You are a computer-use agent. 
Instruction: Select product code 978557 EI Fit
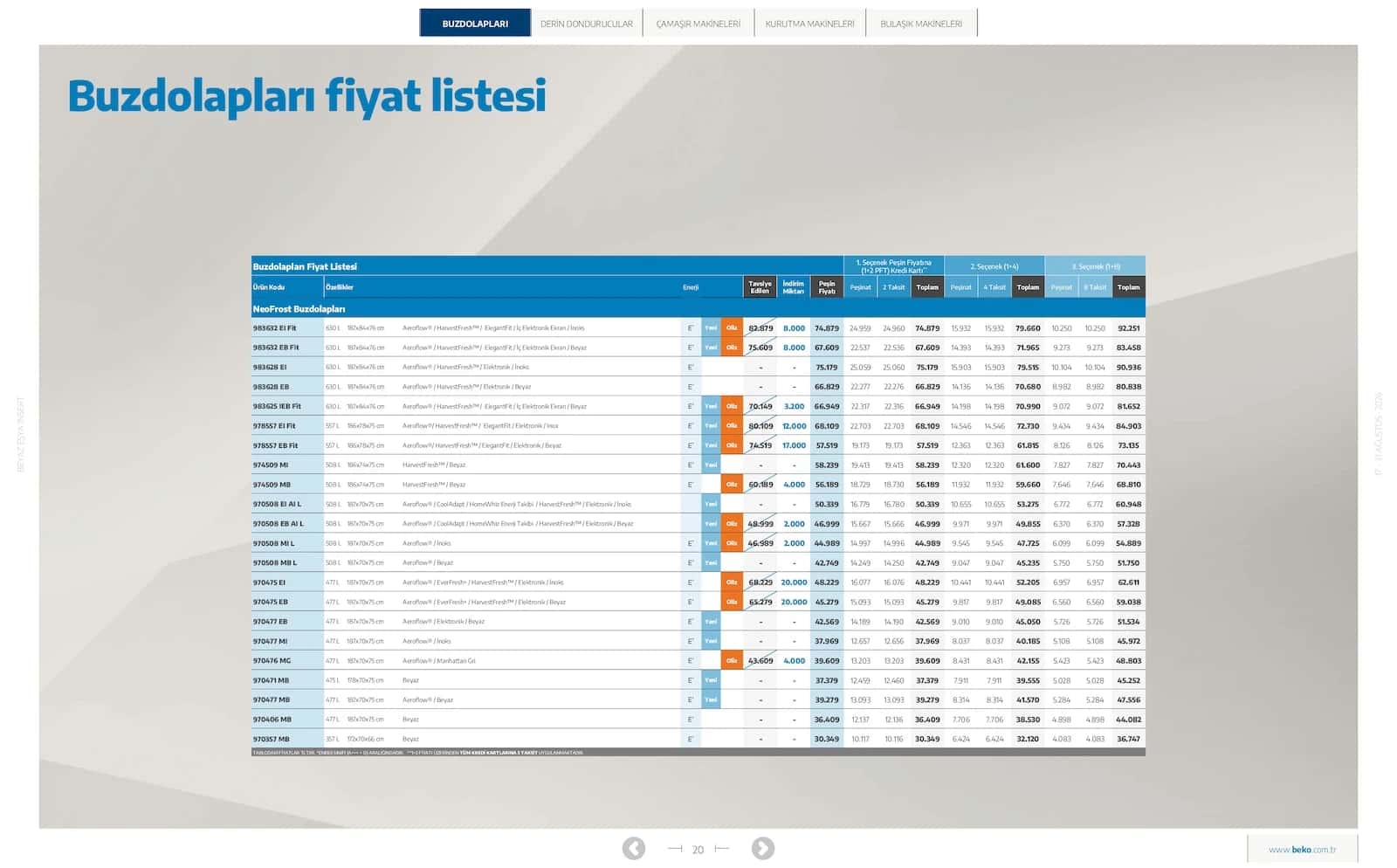pos(274,426)
